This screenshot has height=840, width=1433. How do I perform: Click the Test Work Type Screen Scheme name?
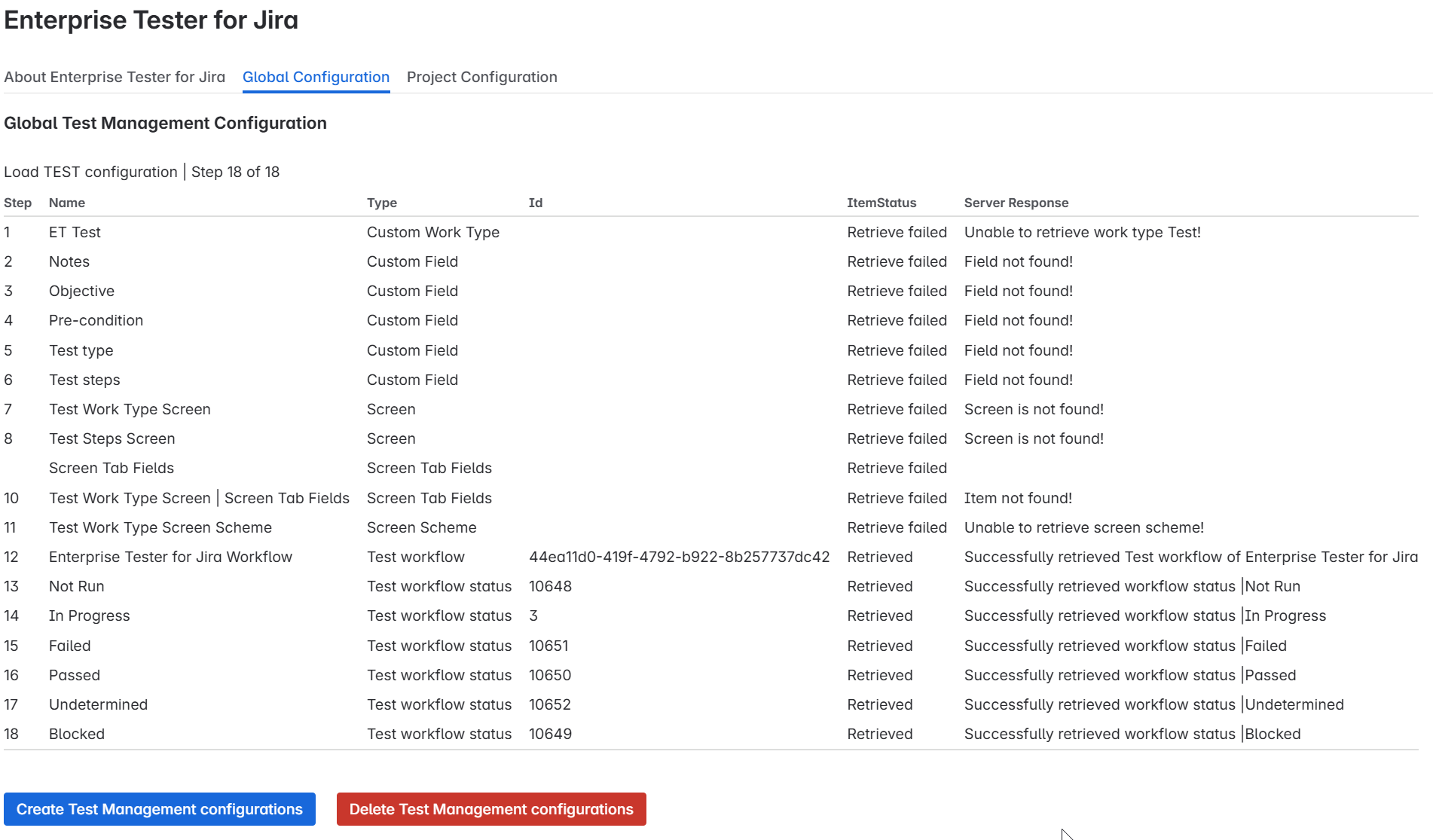click(160, 527)
